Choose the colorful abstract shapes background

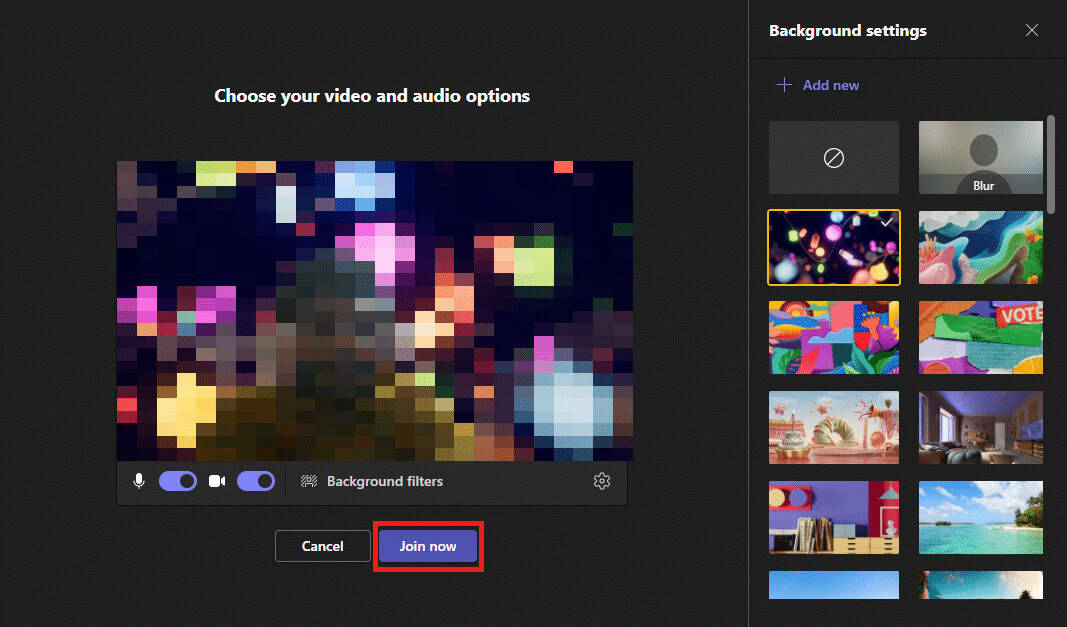(x=834, y=338)
